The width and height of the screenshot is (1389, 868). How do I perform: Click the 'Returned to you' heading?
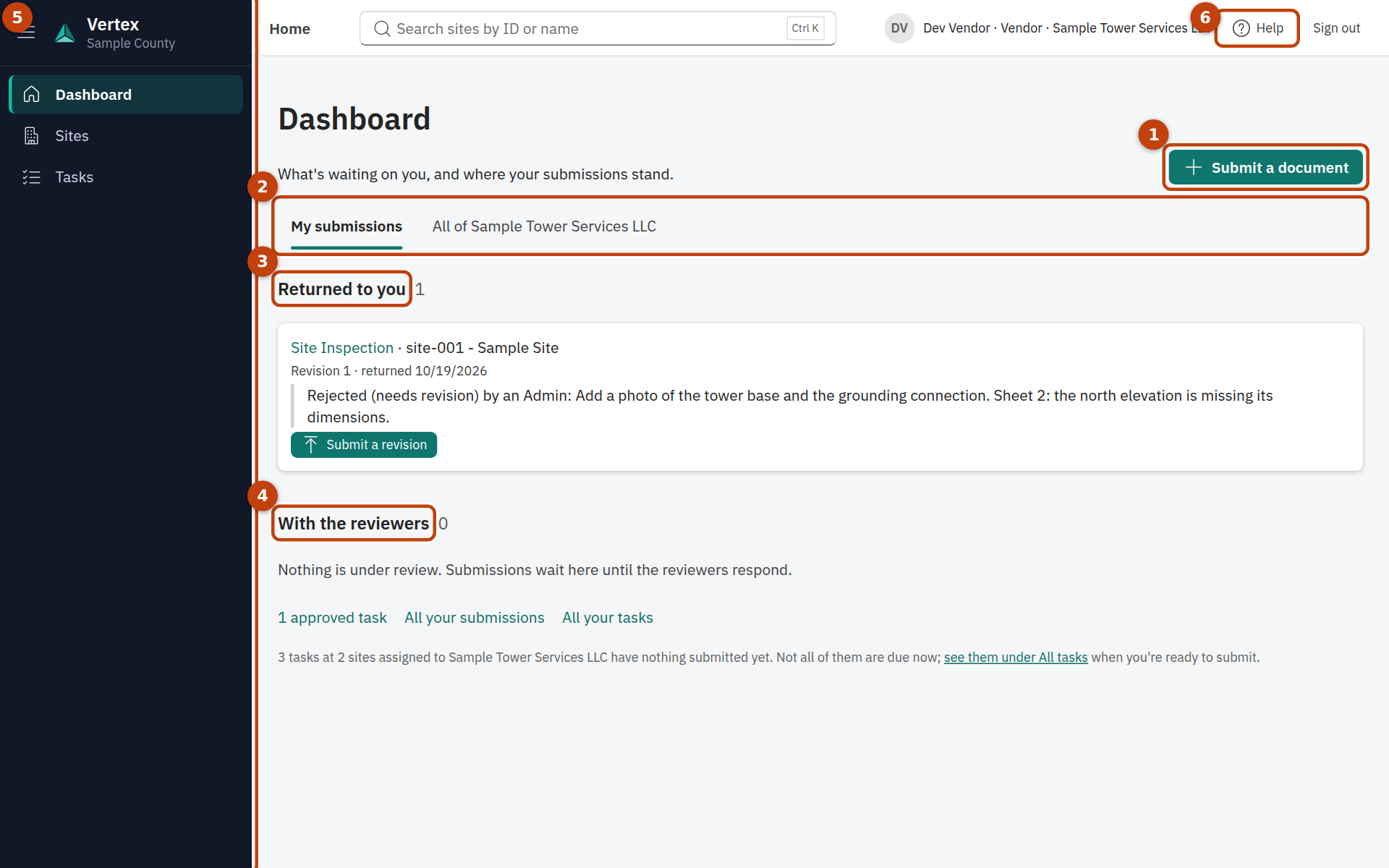pyautogui.click(x=341, y=289)
